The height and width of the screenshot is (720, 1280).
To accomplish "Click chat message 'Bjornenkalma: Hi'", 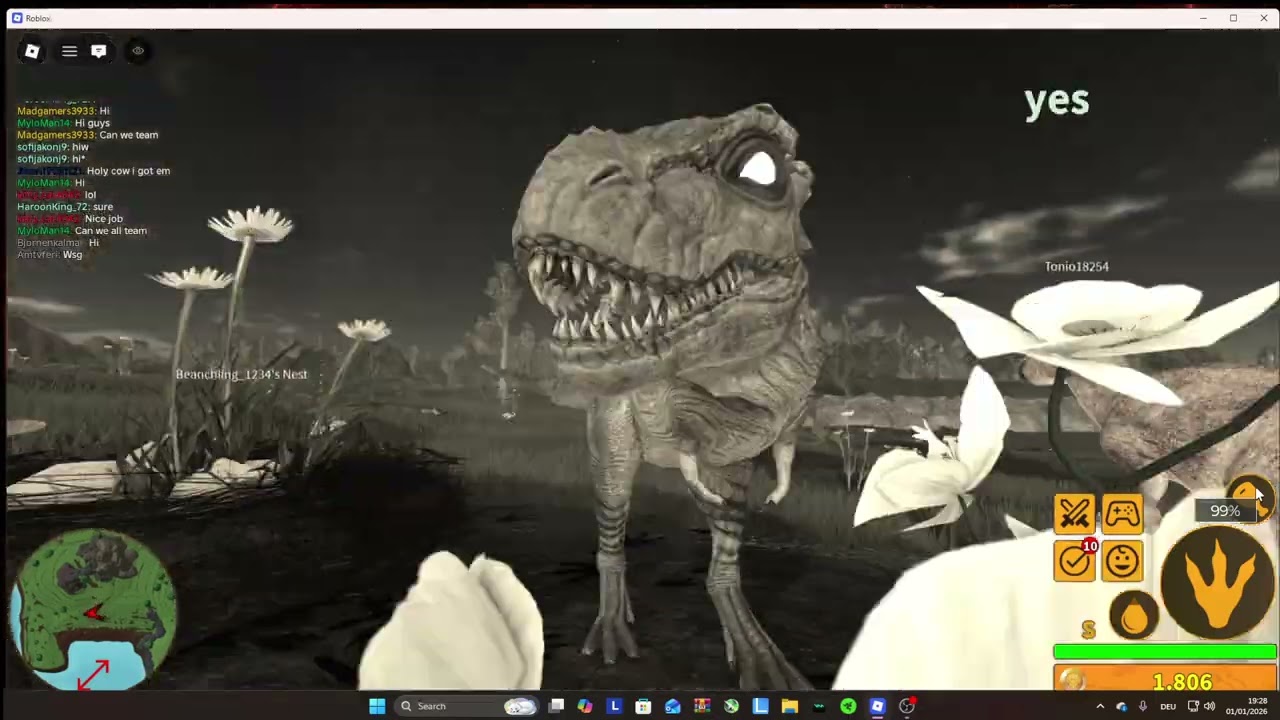I will pos(58,243).
